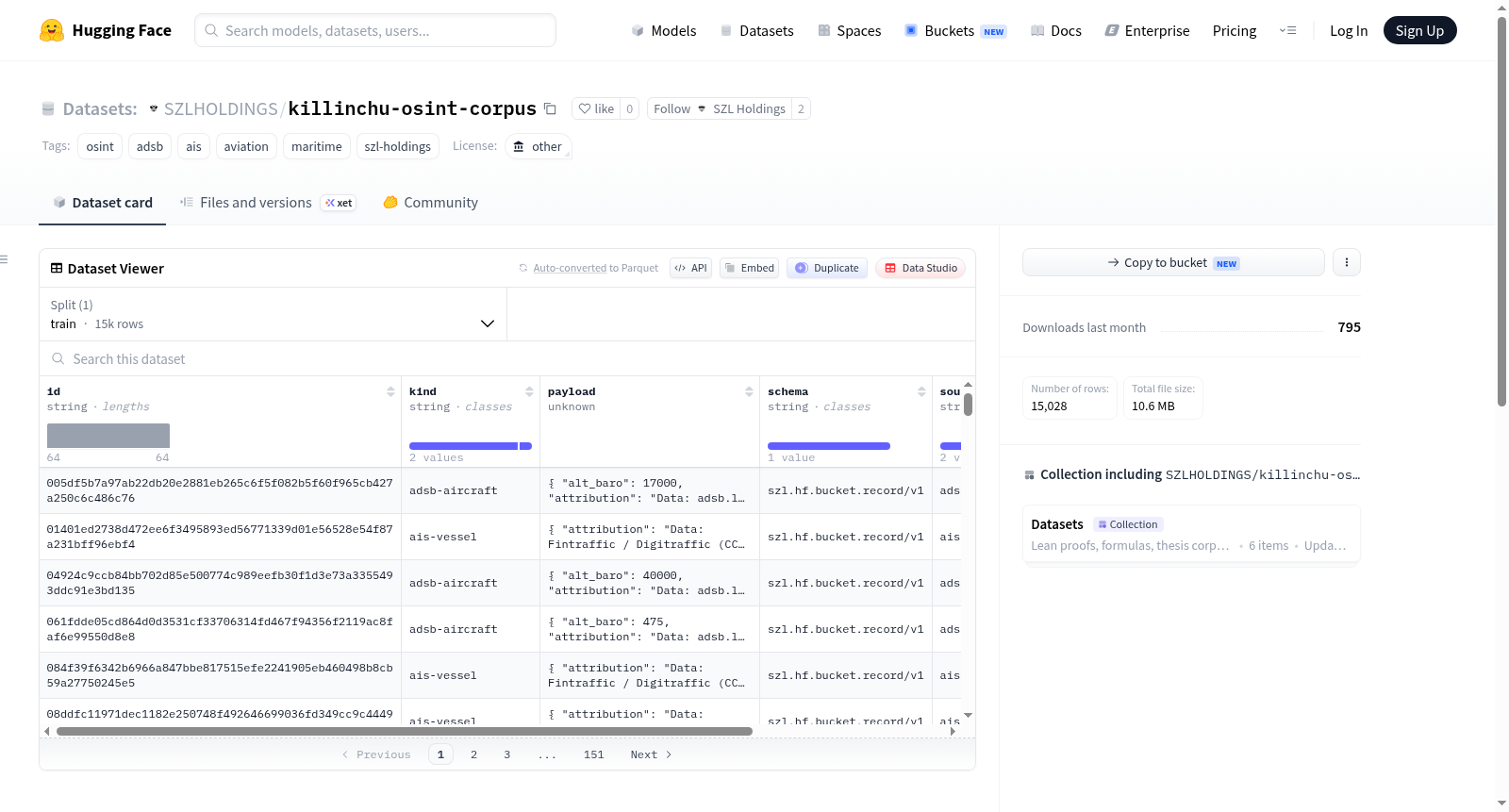This screenshot has width=1509, height=812.
Task: Click the other license tag
Action: pyautogui.click(x=538, y=146)
